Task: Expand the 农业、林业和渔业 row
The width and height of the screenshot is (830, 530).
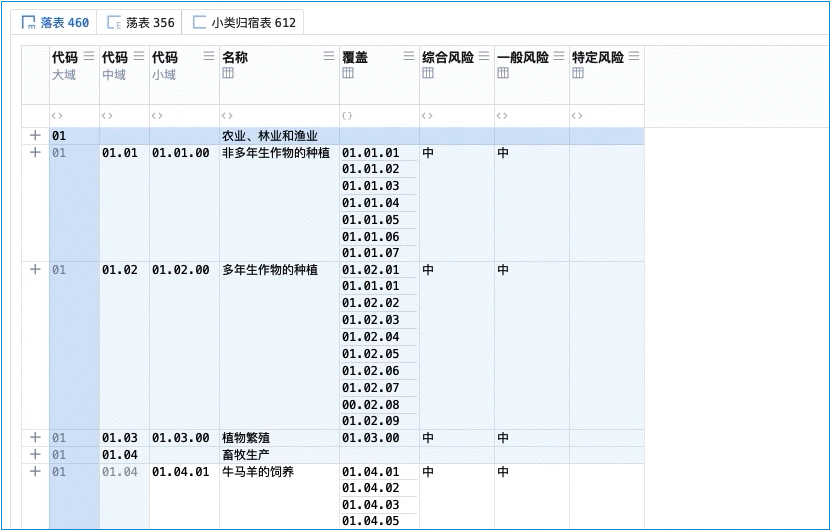Action: pos(35,135)
